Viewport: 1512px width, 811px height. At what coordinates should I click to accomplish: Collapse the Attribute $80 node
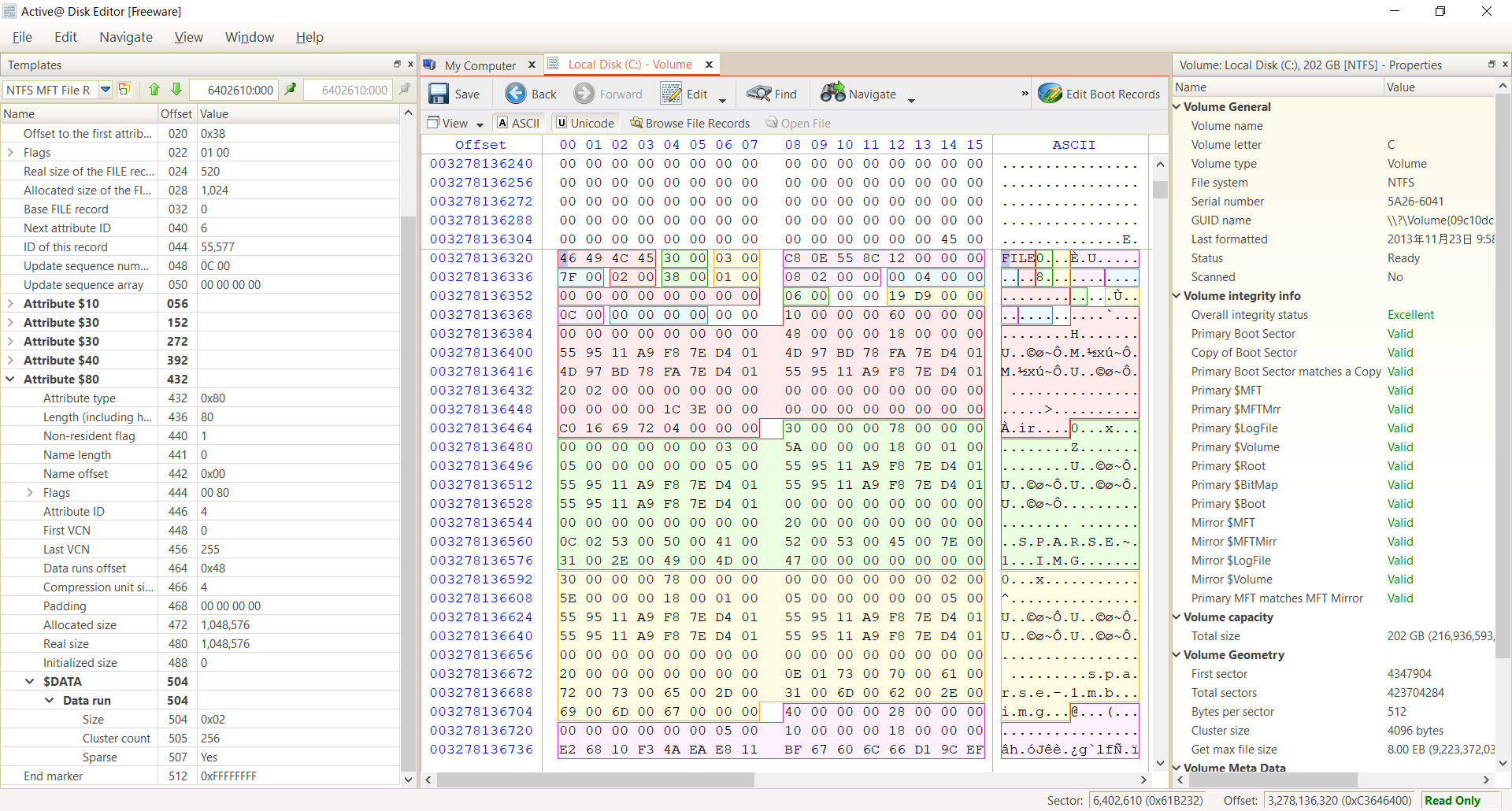click(10, 380)
